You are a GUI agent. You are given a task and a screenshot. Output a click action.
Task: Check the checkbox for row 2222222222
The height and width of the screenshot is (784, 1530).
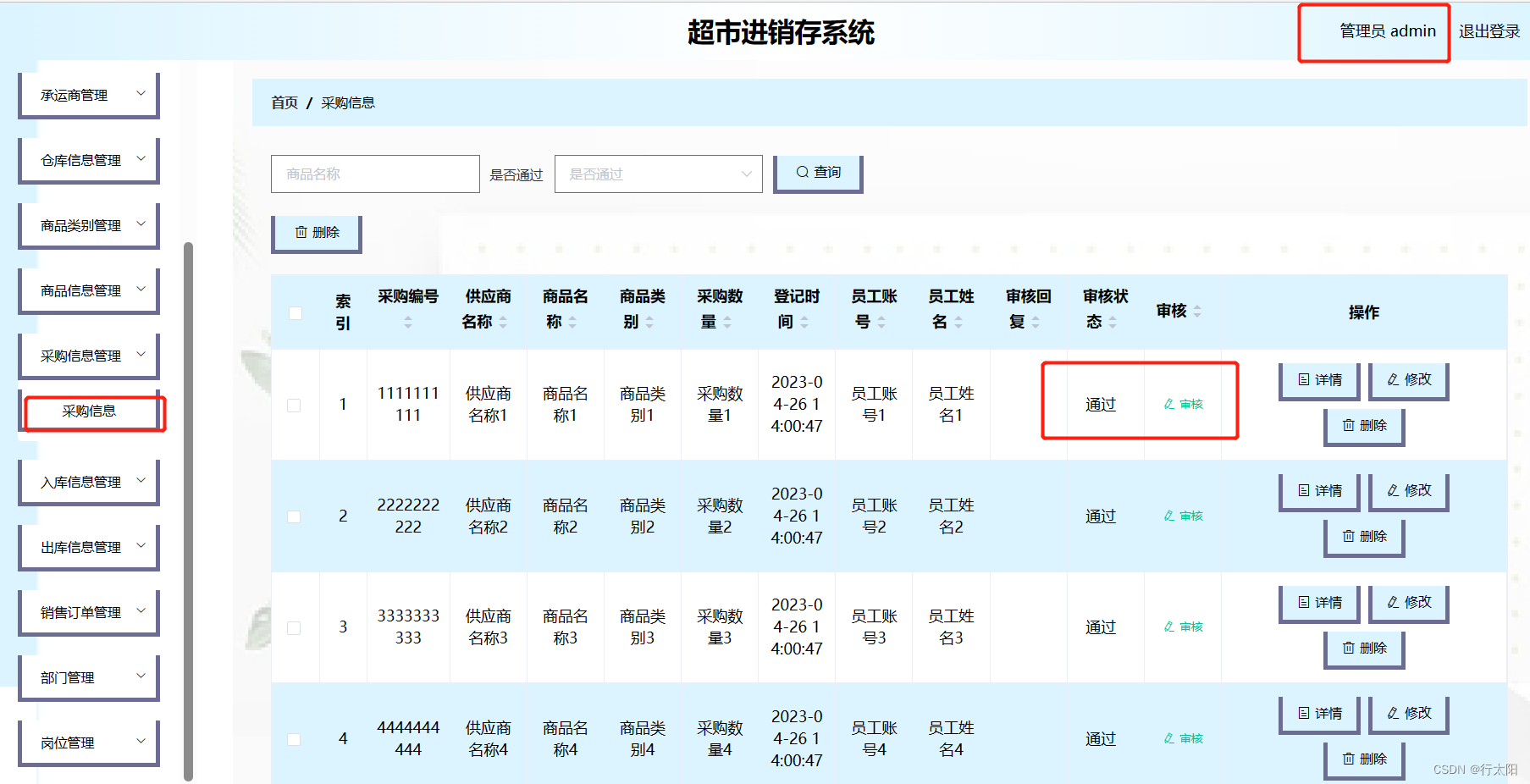click(x=294, y=516)
